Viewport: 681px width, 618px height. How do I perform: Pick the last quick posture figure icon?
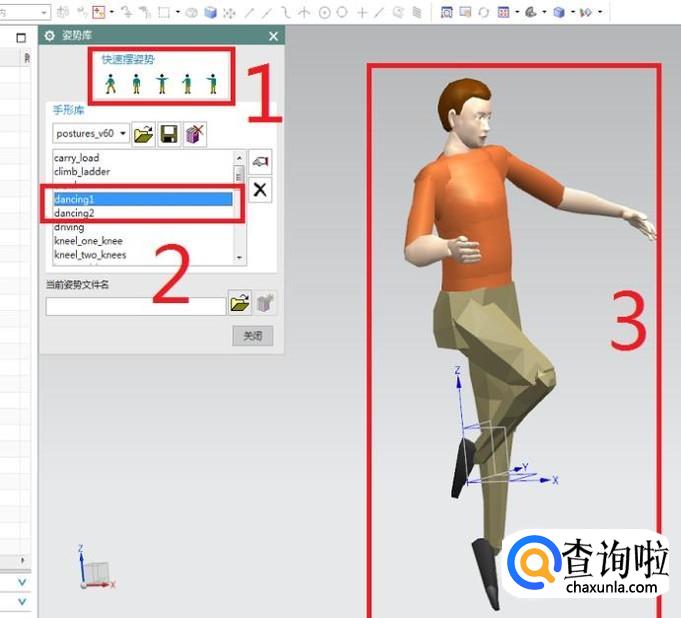coord(212,83)
